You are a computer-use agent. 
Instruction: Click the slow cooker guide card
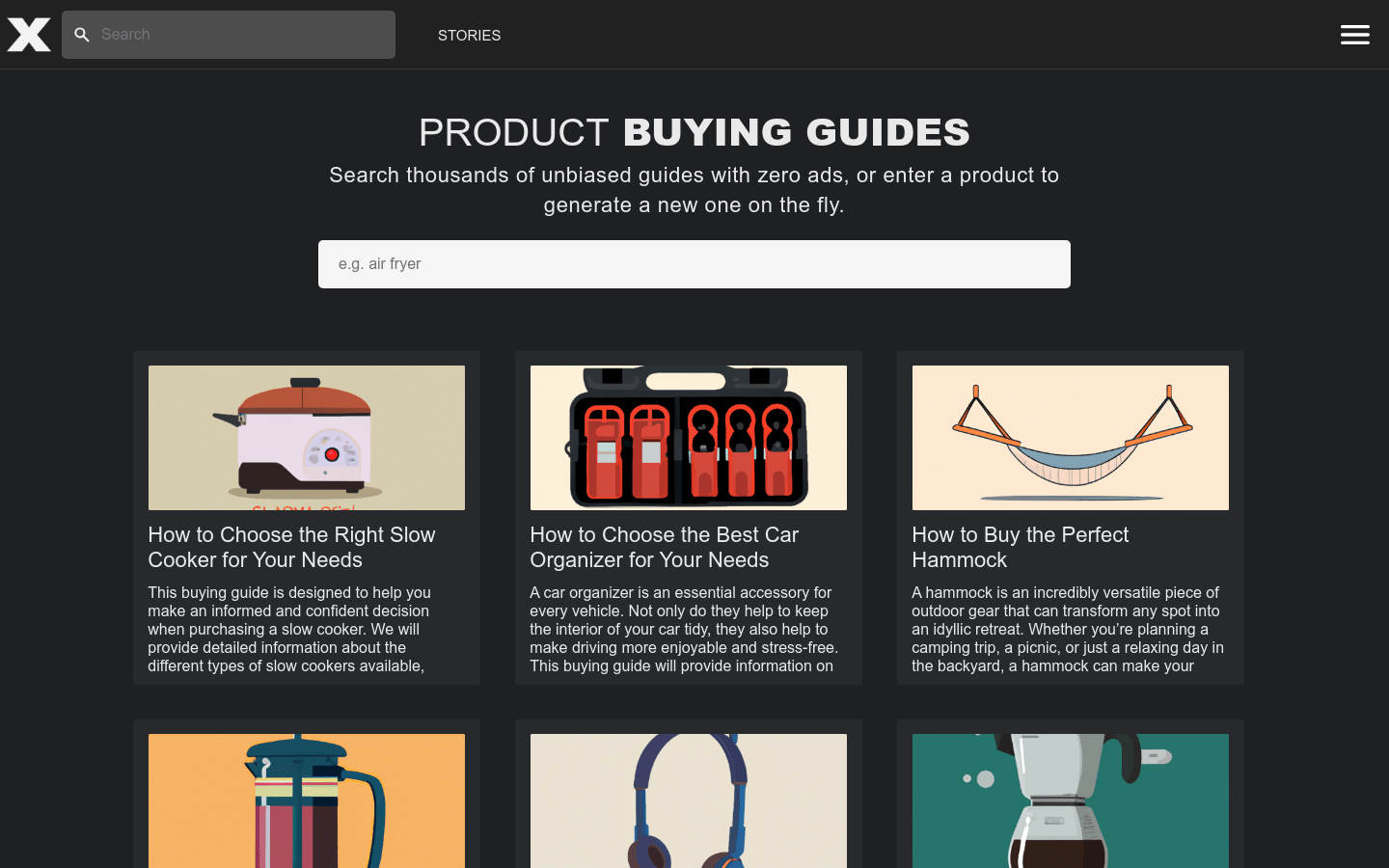306,517
